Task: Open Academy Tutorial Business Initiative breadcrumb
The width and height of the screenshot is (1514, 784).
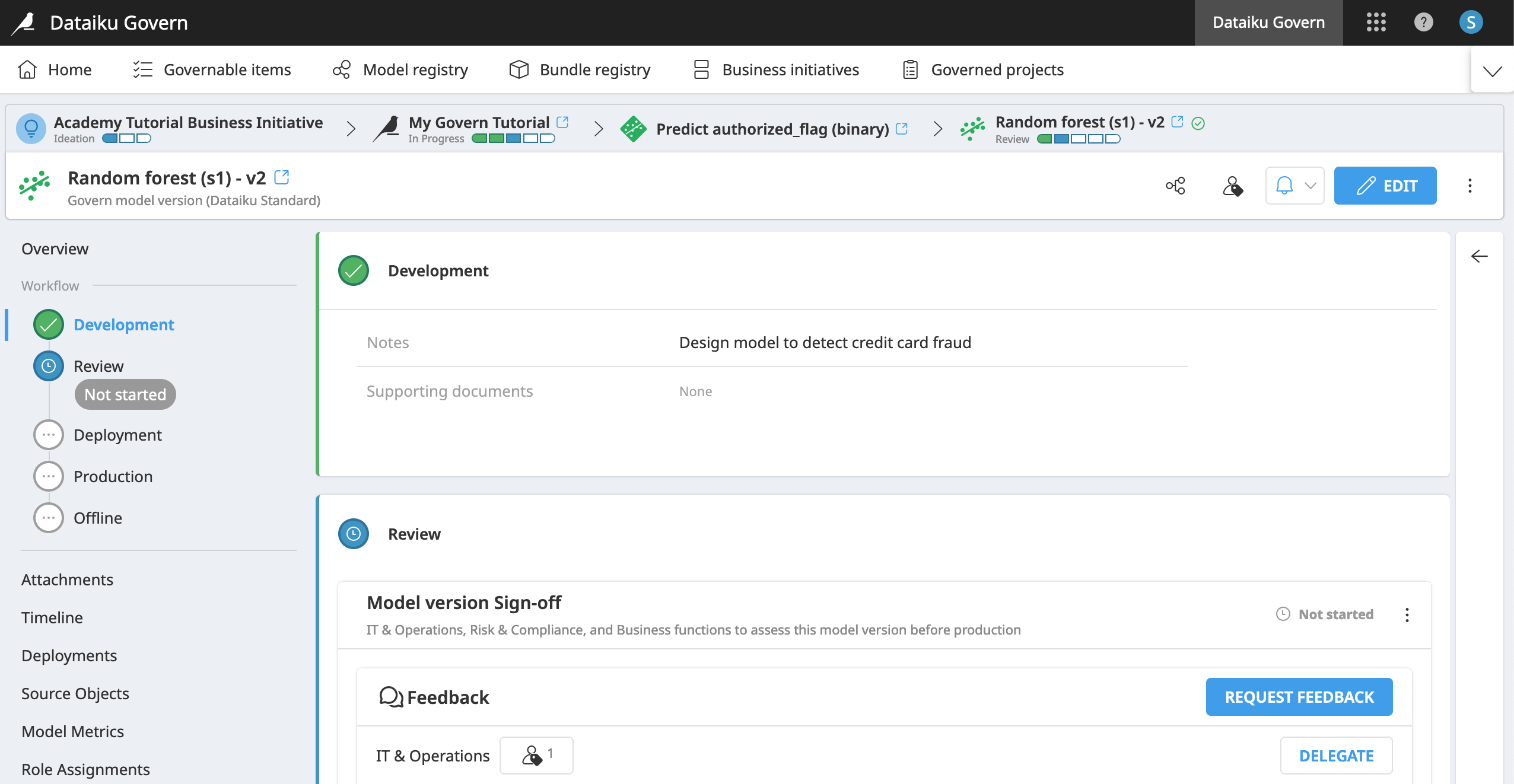Action: (188, 122)
